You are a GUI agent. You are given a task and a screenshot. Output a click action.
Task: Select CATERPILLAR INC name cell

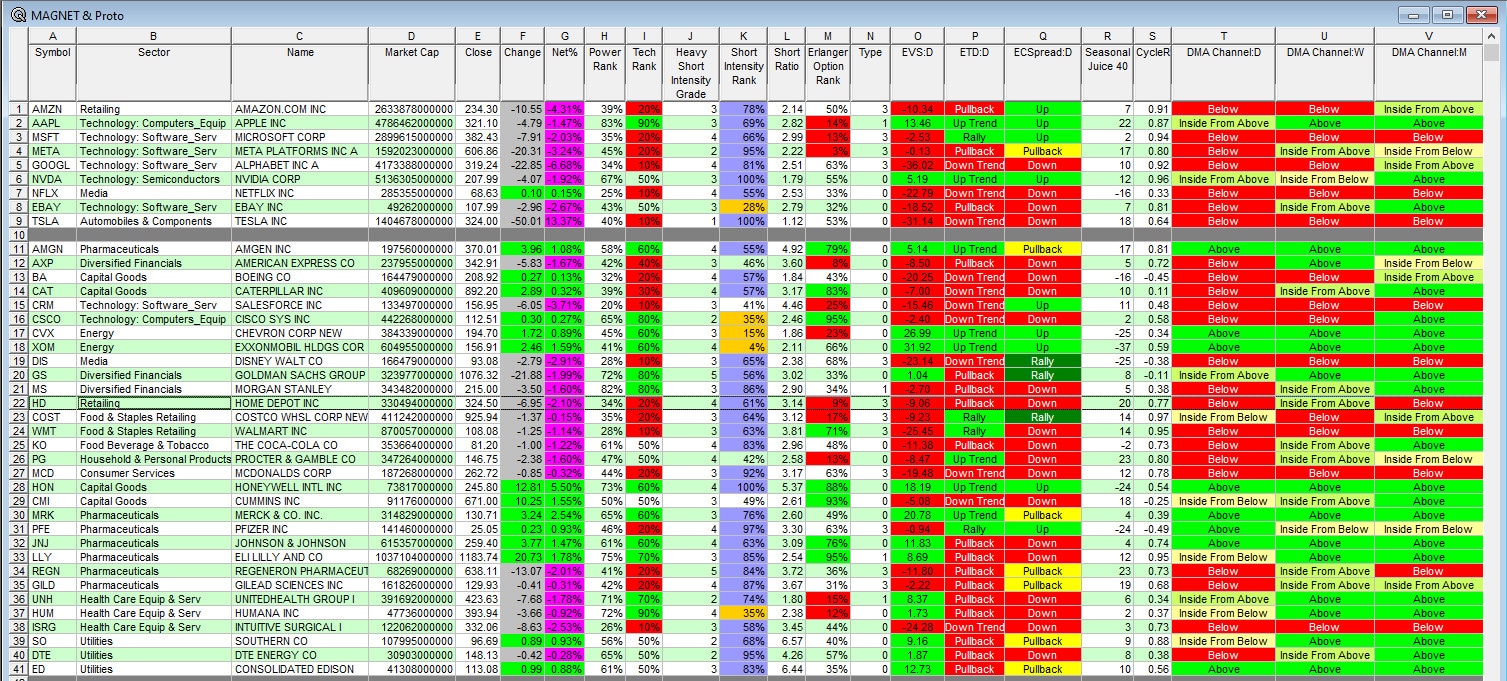(300, 291)
